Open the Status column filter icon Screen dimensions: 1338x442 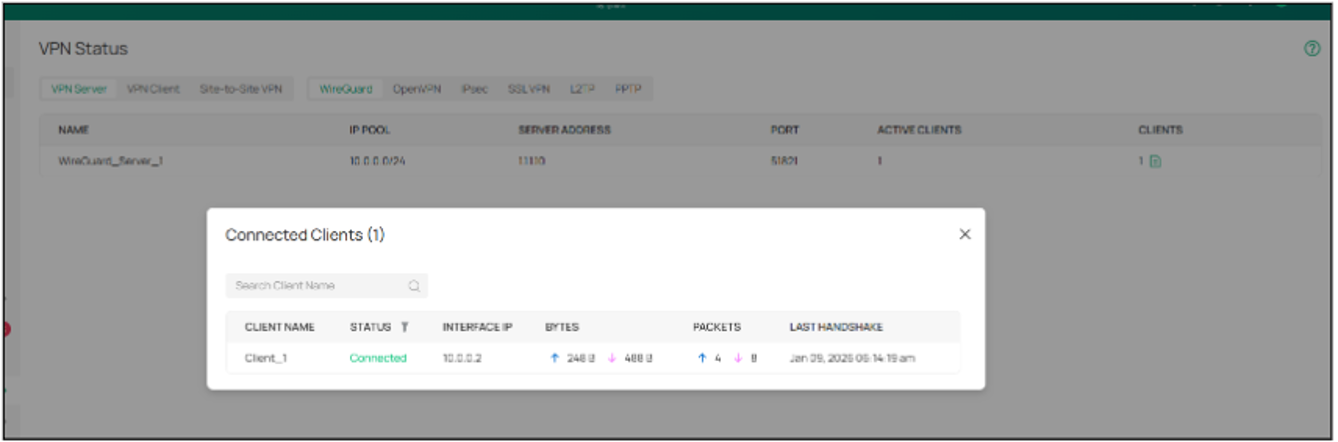click(x=404, y=327)
